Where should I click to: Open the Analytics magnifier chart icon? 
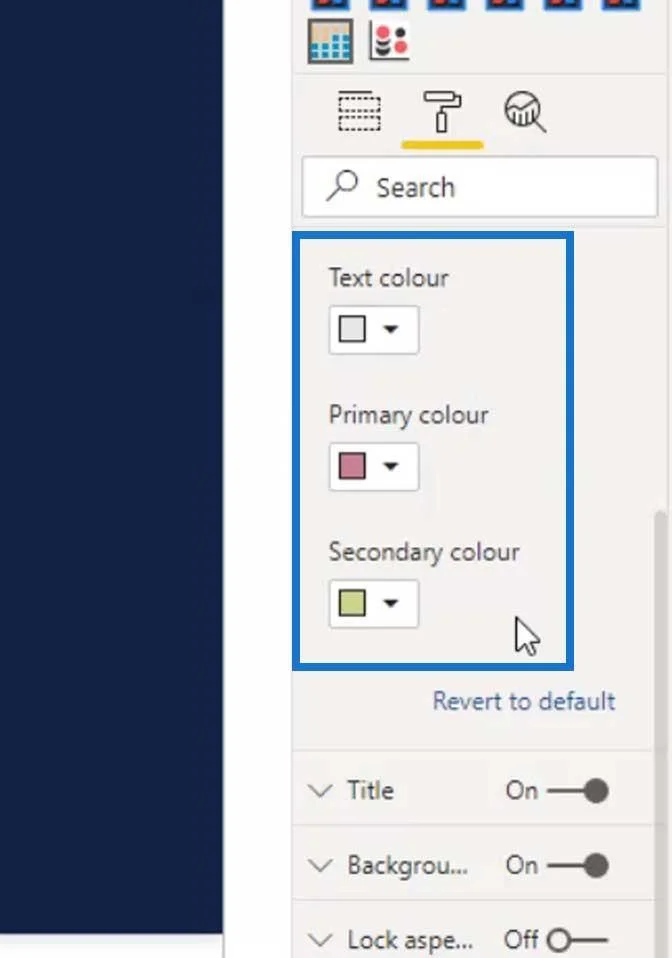(525, 111)
